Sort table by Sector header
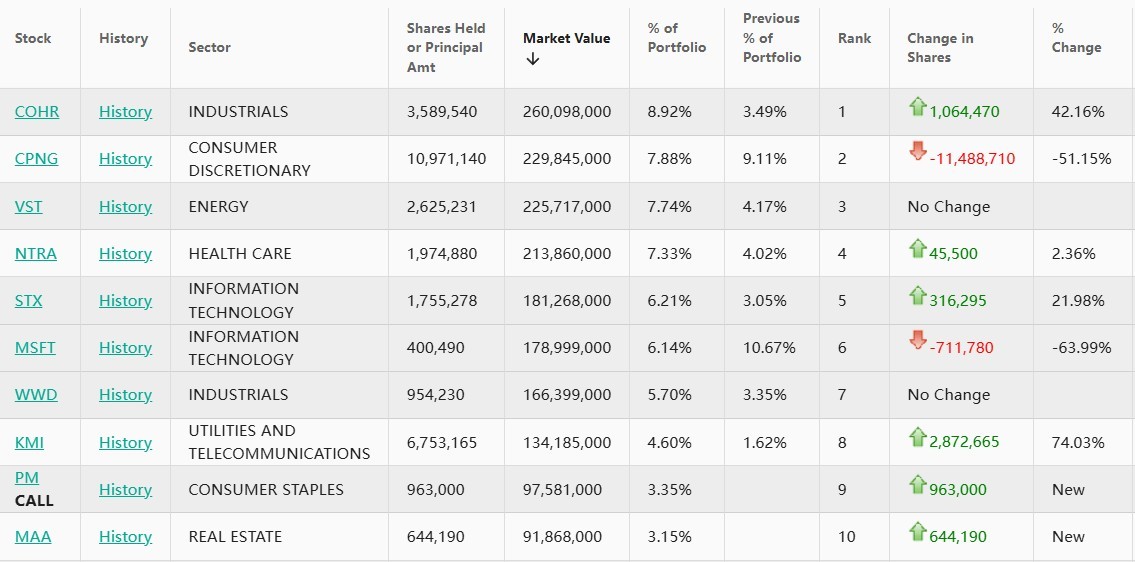This screenshot has height=562, width=1135. tap(209, 47)
